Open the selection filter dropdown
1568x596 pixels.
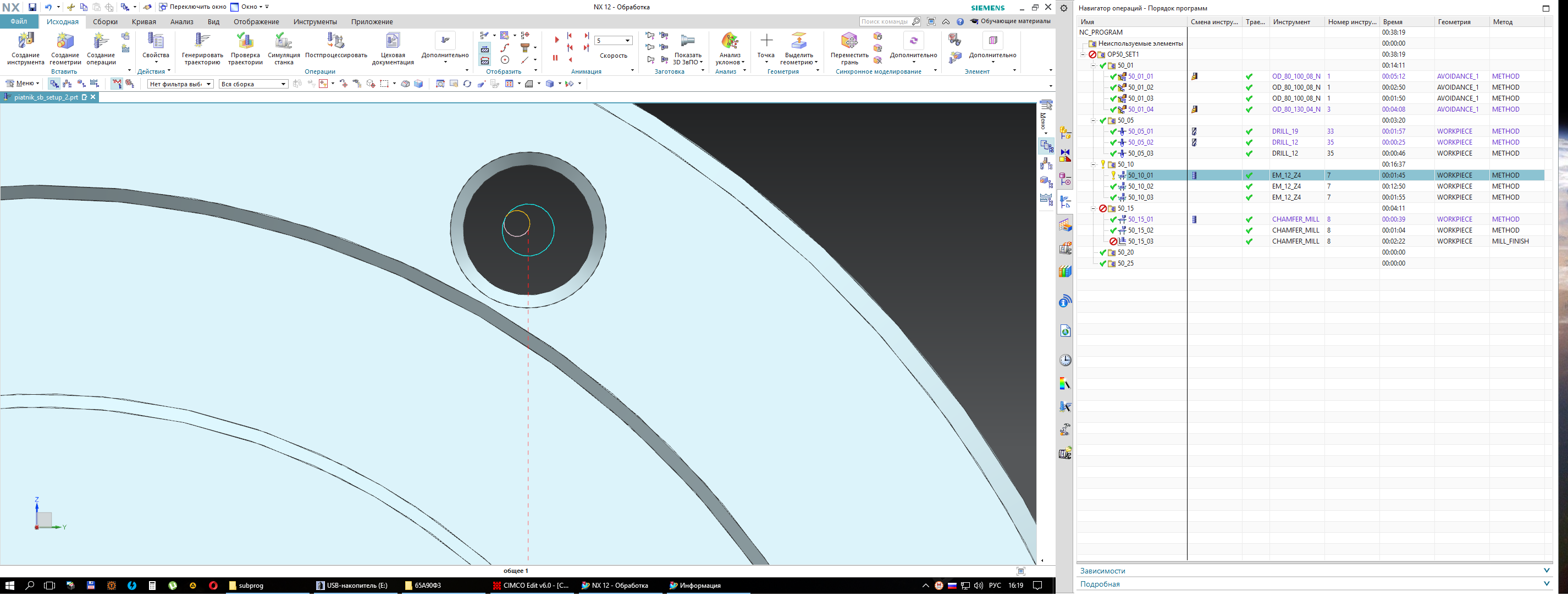click(209, 84)
